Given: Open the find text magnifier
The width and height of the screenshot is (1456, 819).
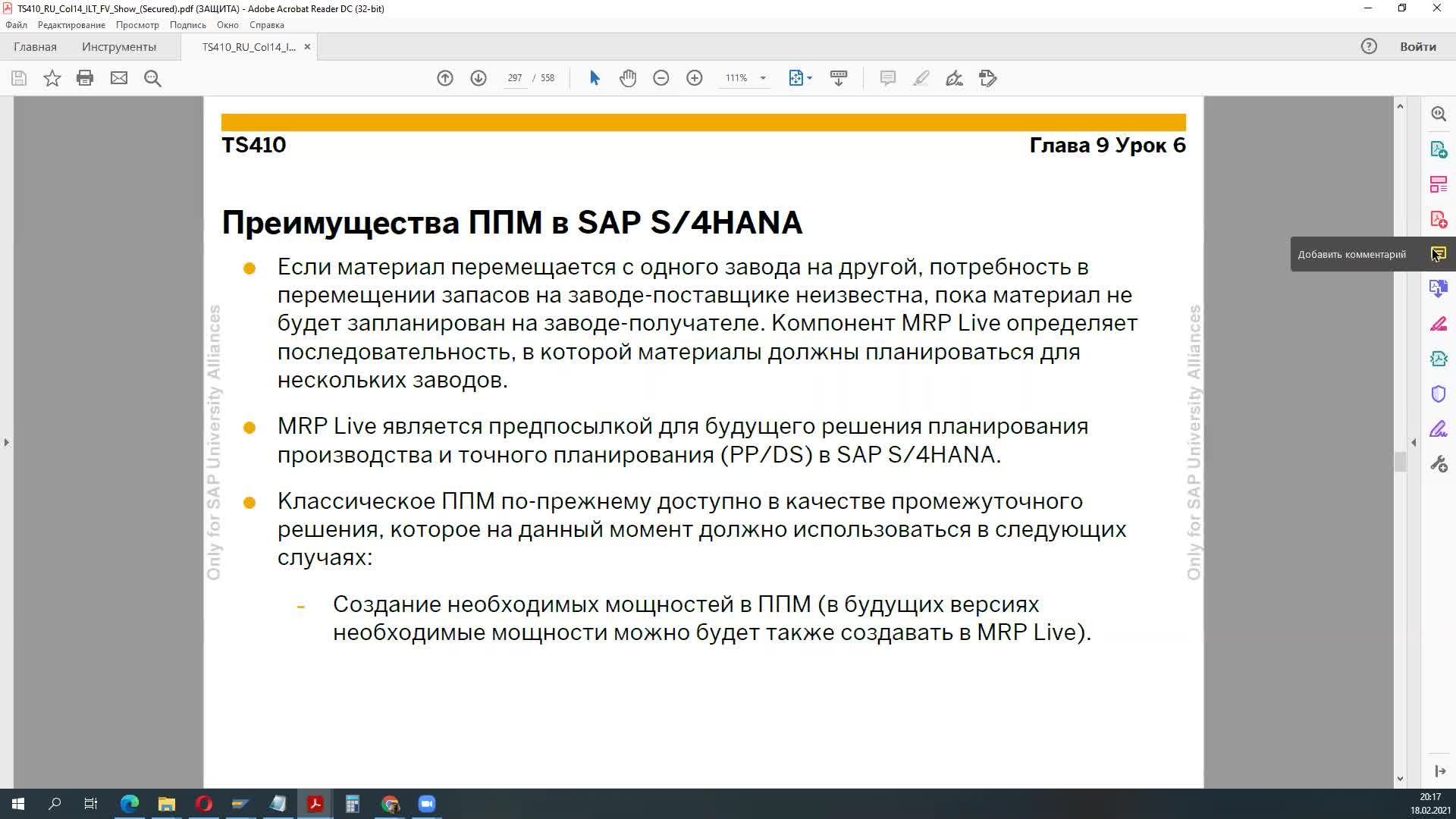Looking at the screenshot, I should (152, 78).
